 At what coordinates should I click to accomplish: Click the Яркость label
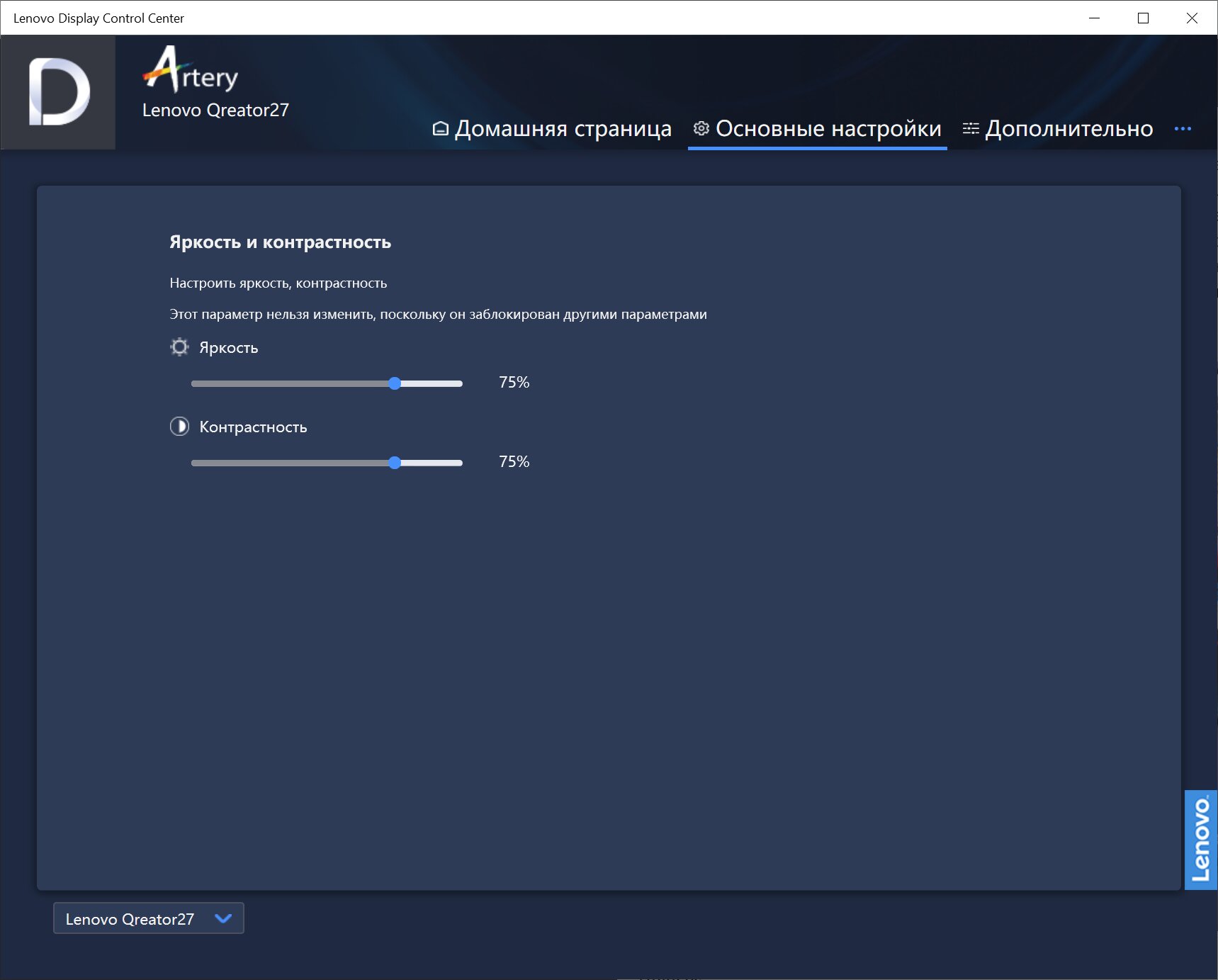point(228,348)
